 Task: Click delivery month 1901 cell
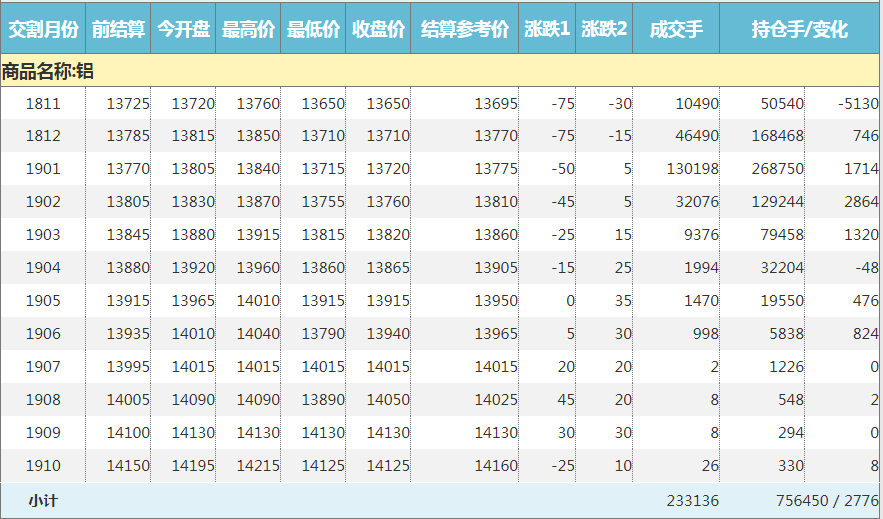pos(43,170)
